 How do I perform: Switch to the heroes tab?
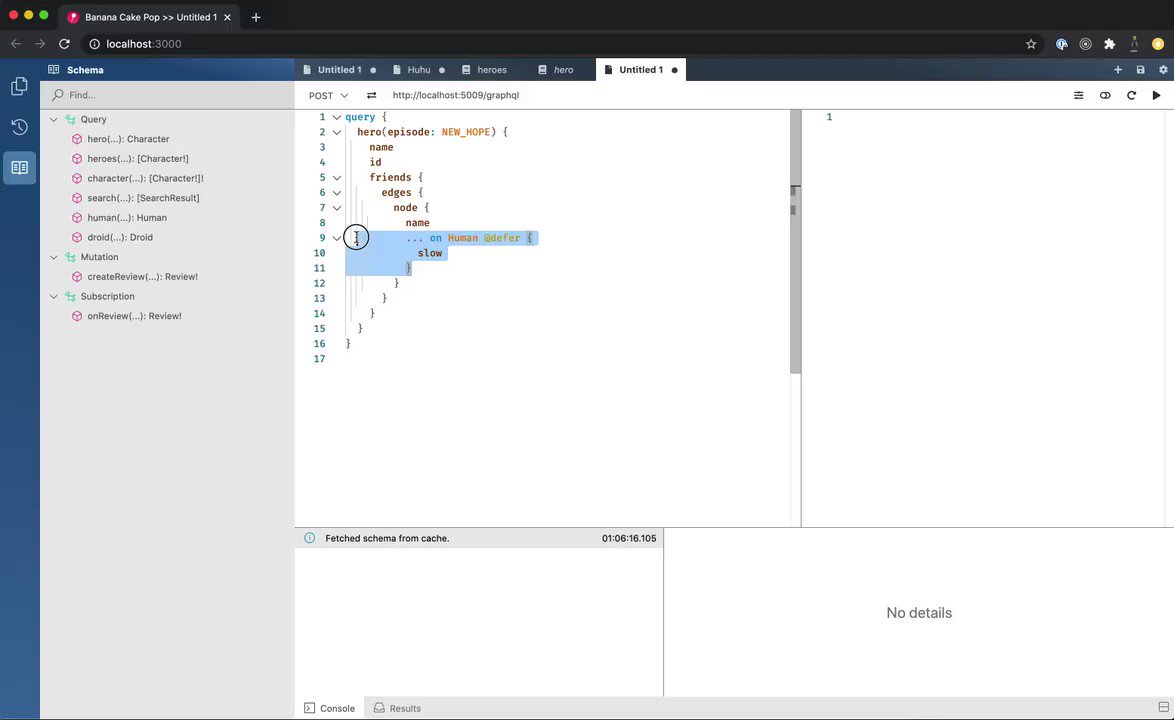point(491,70)
